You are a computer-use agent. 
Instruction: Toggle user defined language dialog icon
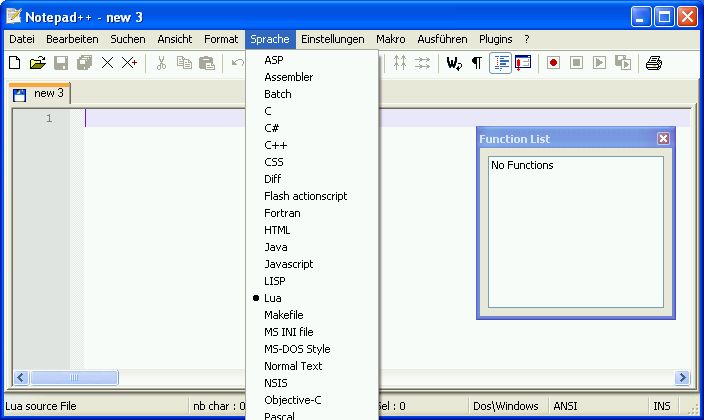tap(523, 63)
